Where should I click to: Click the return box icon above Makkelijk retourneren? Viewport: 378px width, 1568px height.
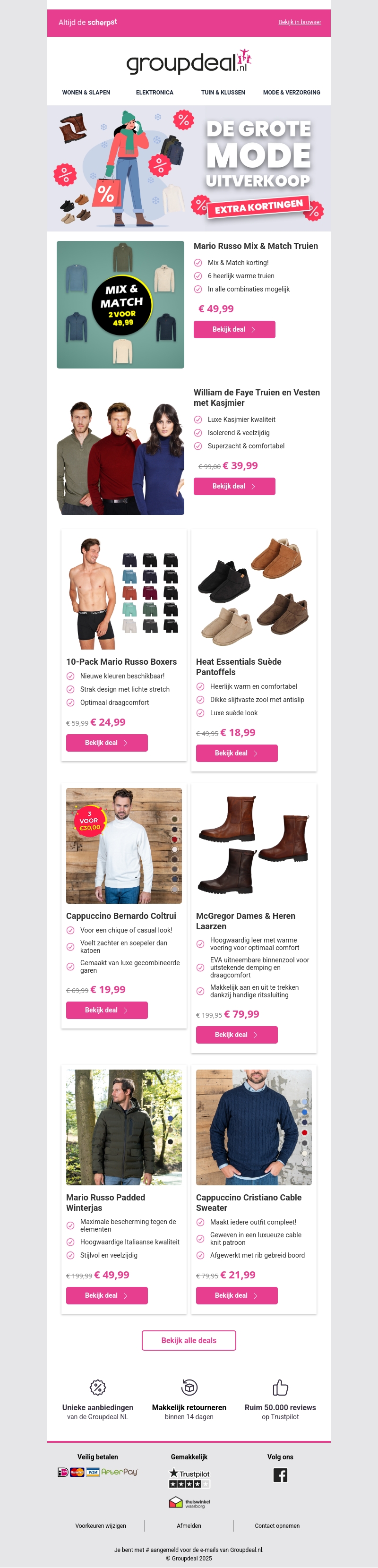[x=189, y=1387]
